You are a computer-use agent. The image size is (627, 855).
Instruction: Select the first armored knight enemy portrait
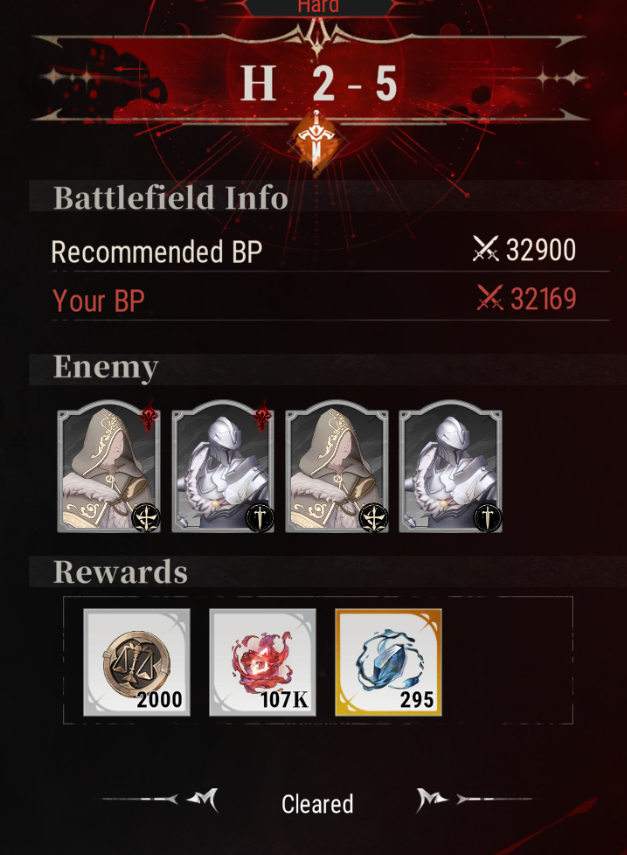(x=223, y=466)
